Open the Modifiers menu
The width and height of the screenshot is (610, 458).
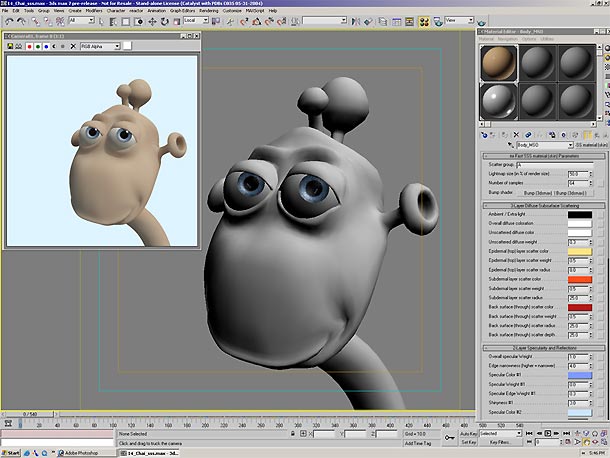[x=94, y=10]
